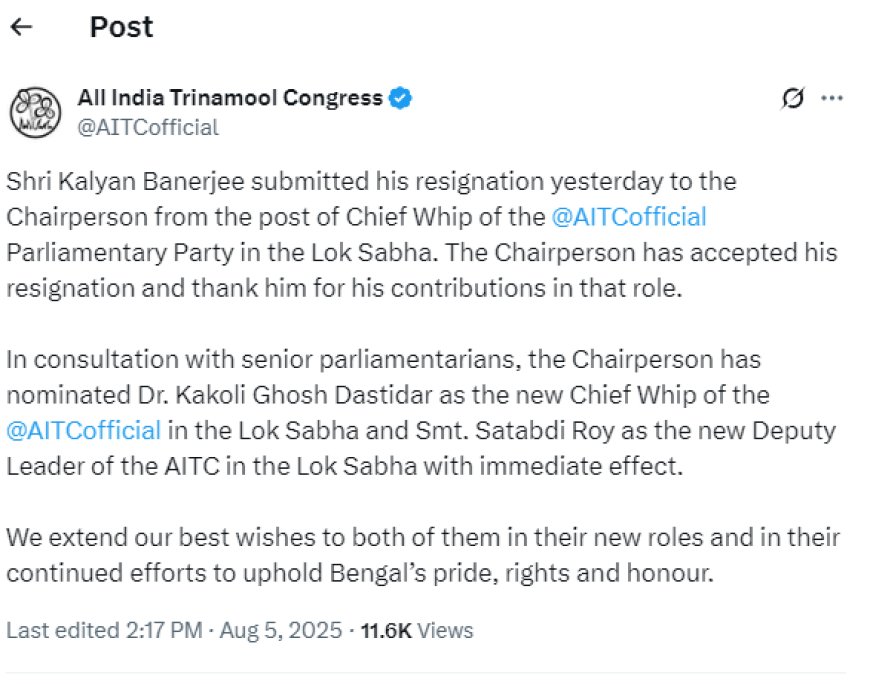
Task: Click the Post header title
Action: click(x=121, y=26)
